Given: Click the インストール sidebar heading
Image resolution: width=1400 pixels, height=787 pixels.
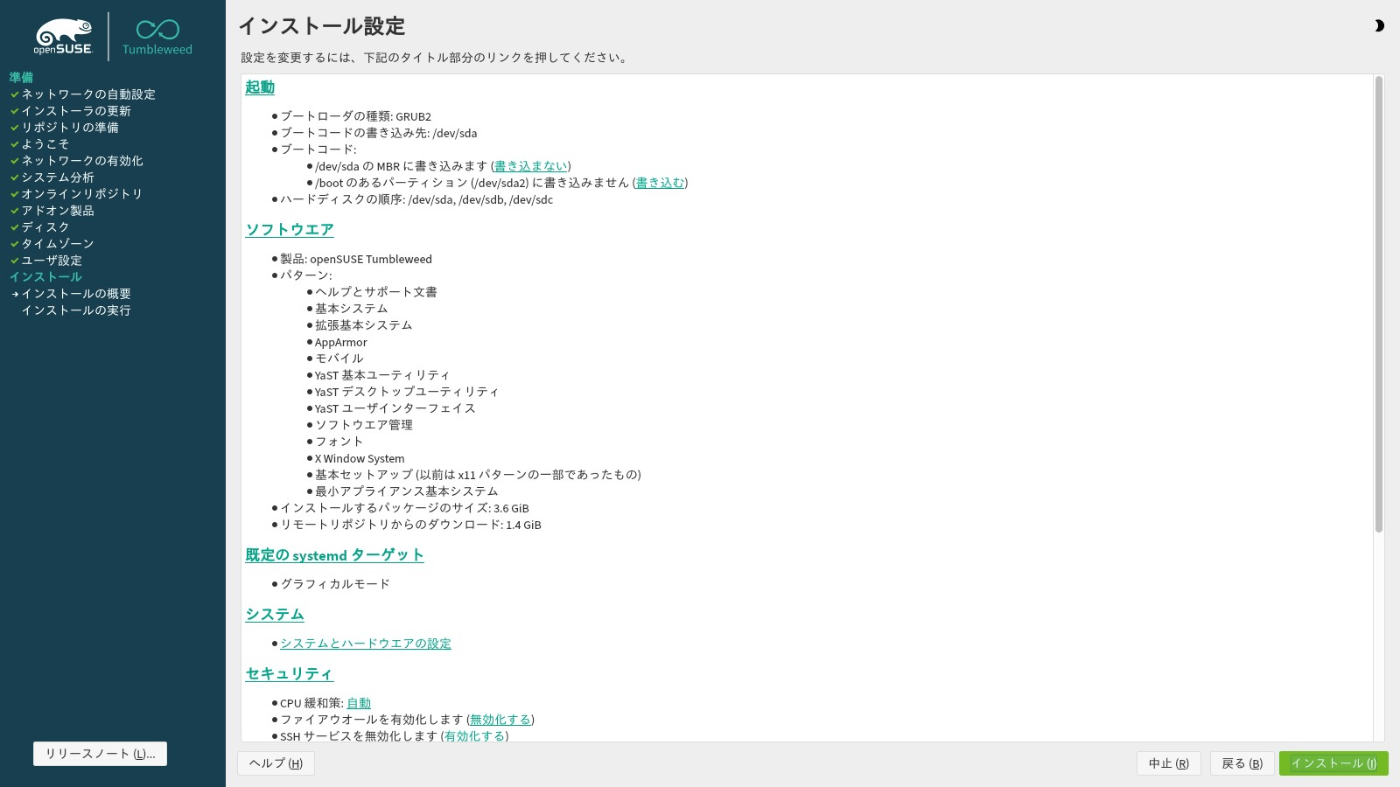Looking at the screenshot, I should [46, 276].
